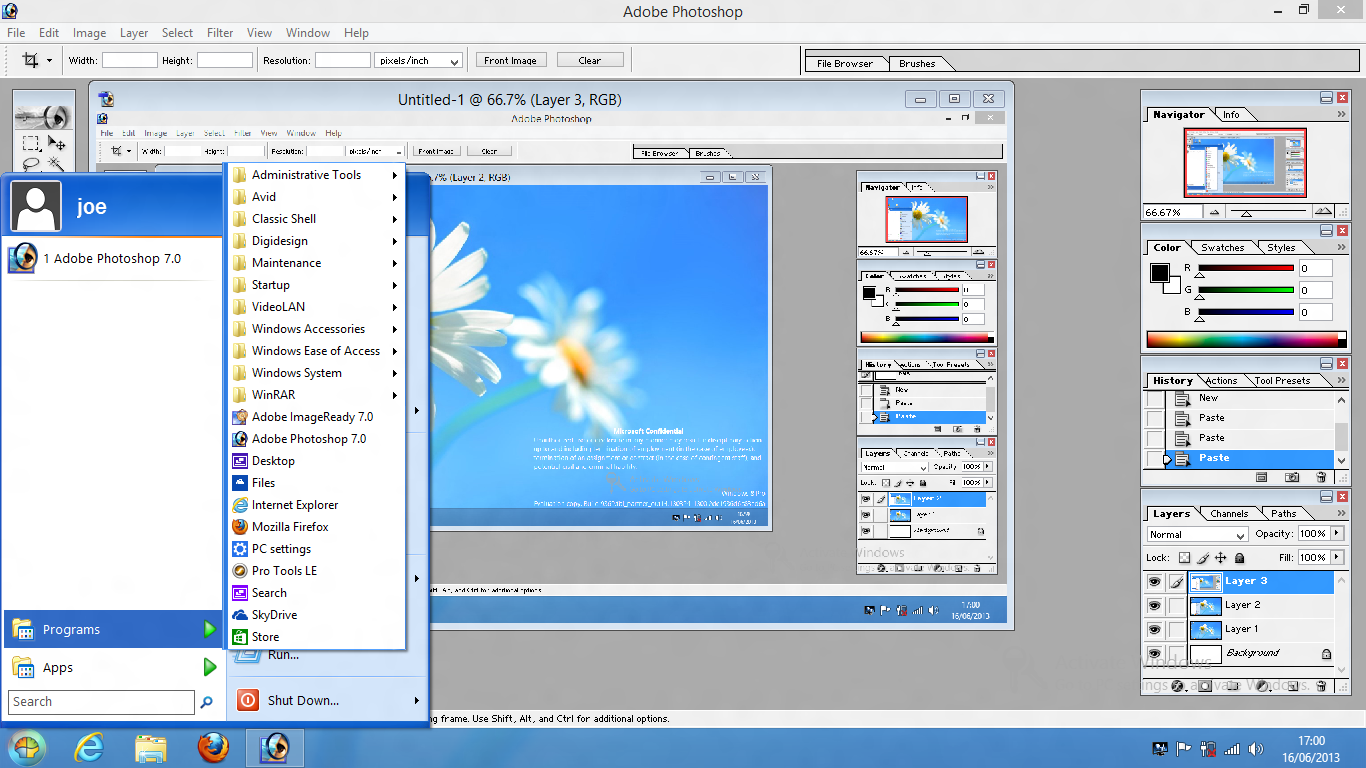Image resolution: width=1366 pixels, height=768 pixels.
Task: Click the Start menu Search field
Action: (101, 702)
